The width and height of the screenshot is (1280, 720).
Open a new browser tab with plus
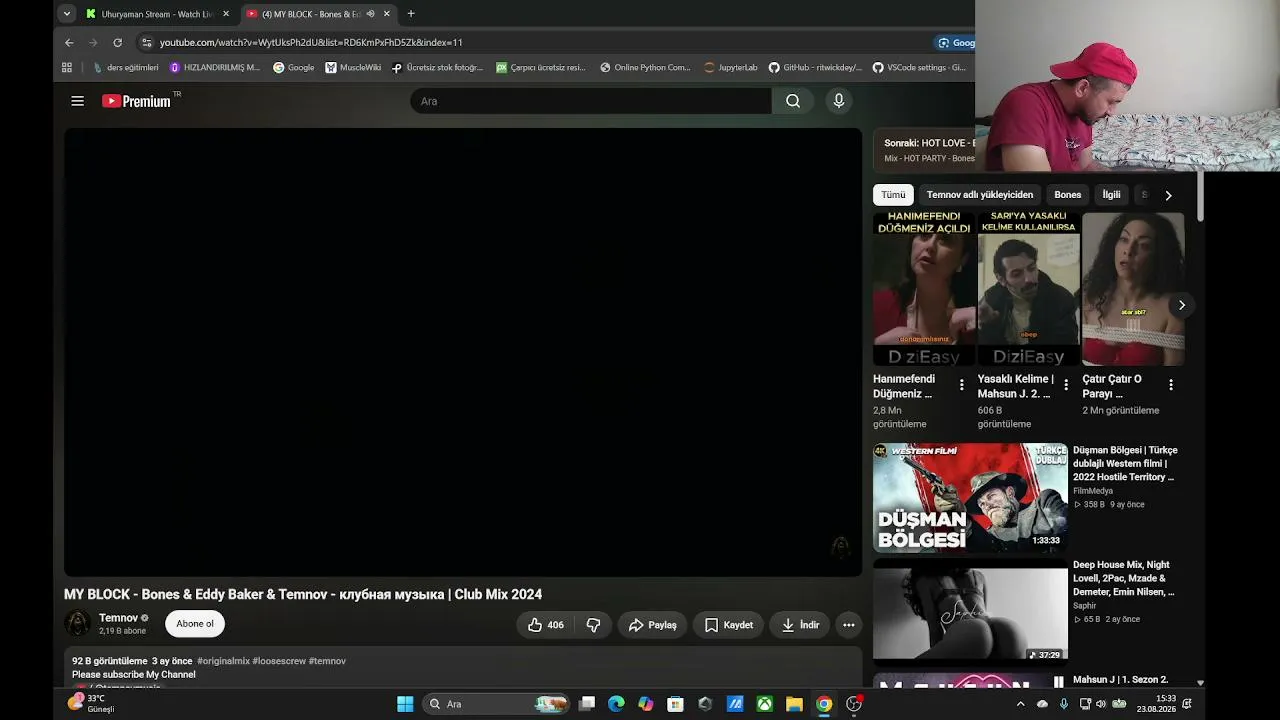[x=411, y=14]
